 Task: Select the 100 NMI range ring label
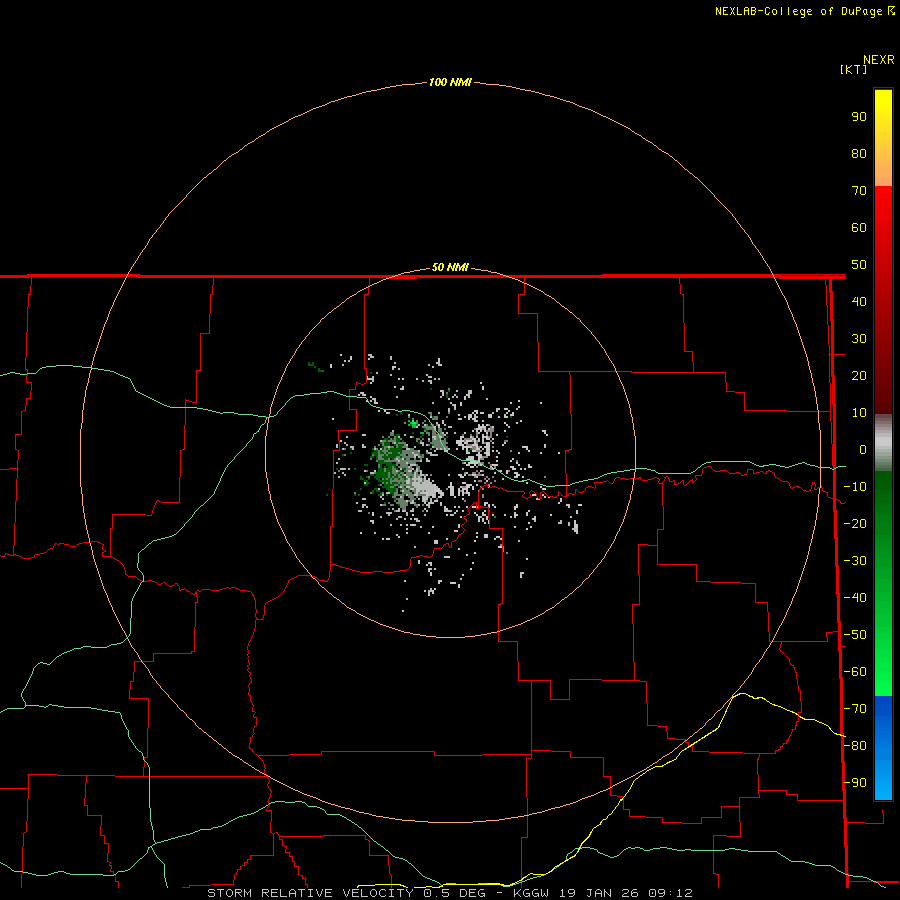click(x=450, y=82)
